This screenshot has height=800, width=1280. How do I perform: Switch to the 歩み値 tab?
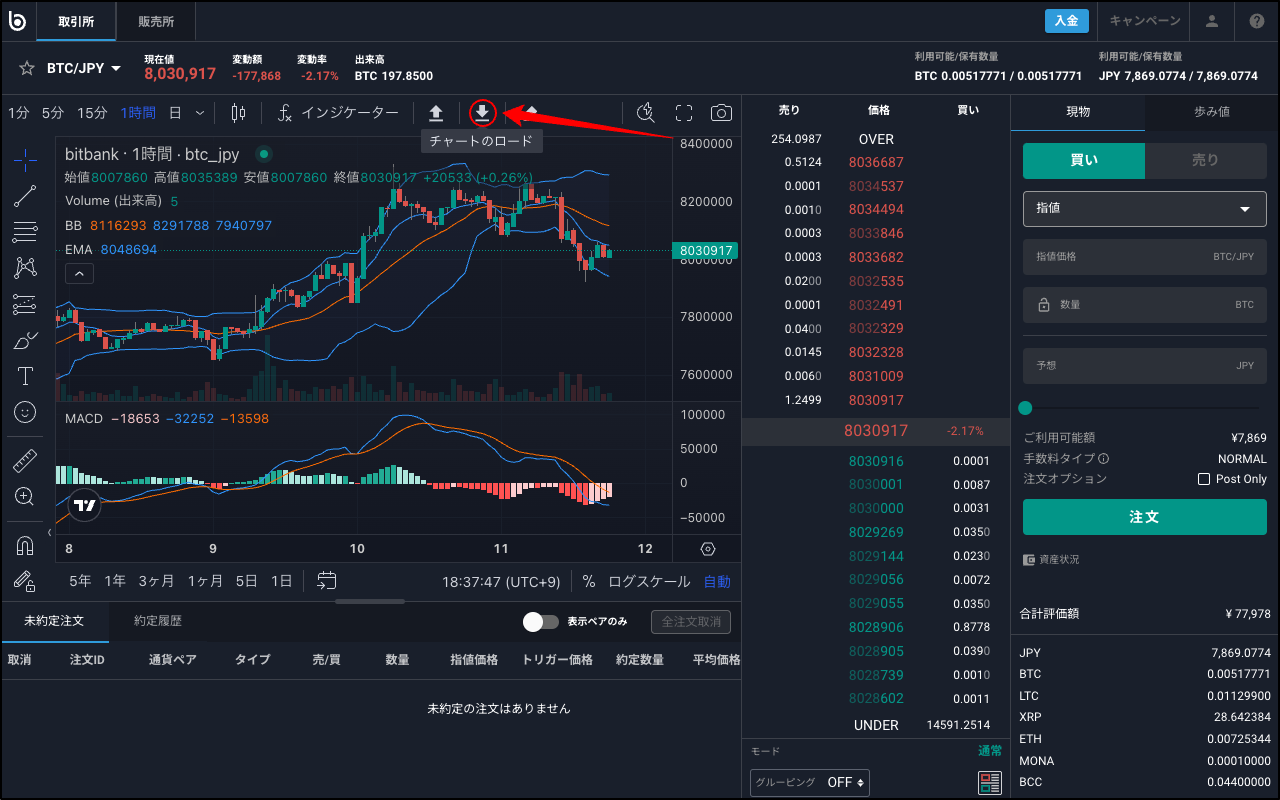pyautogui.click(x=1210, y=113)
